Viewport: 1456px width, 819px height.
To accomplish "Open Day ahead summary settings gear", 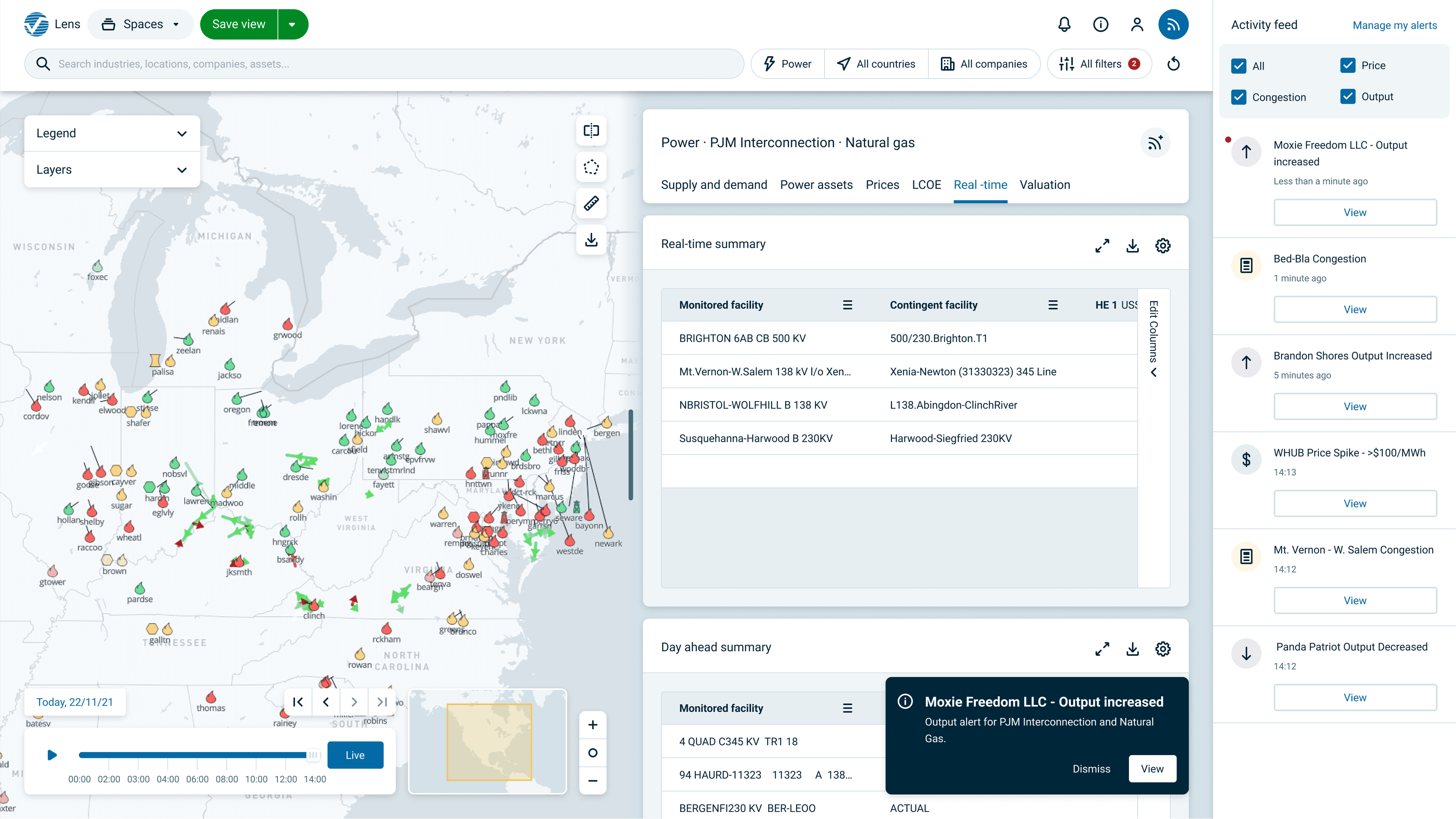I will click(1163, 649).
